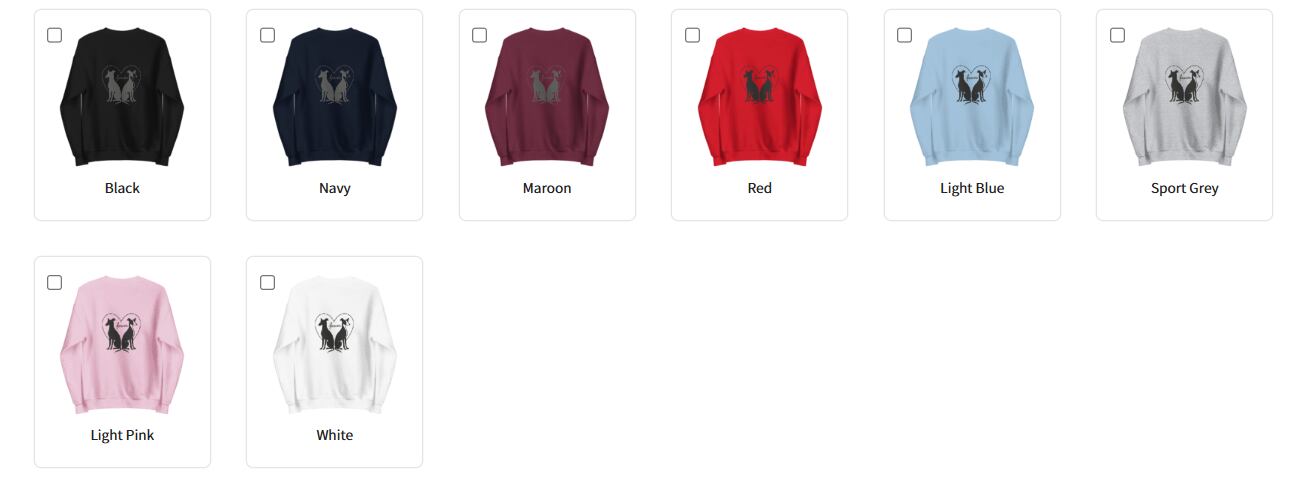This screenshot has width=1305, height=490.
Task: Check the Navy sweatshirt checkbox
Action: (x=267, y=35)
